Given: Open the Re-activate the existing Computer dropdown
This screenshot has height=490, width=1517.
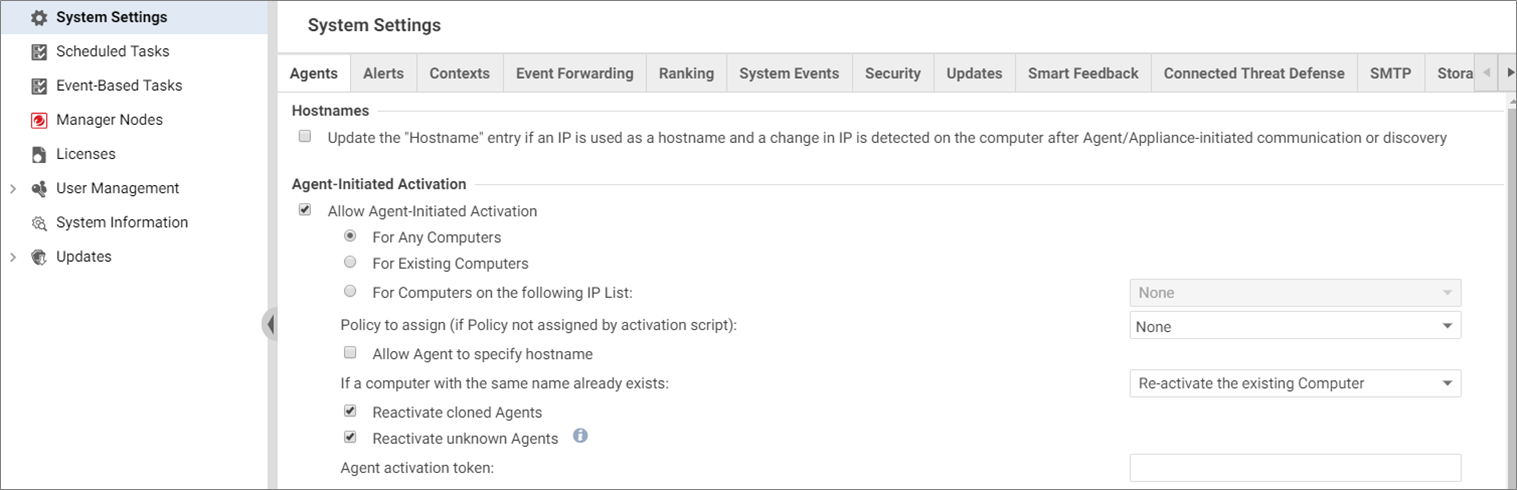Looking at the screenshot, I should 1295,383.
